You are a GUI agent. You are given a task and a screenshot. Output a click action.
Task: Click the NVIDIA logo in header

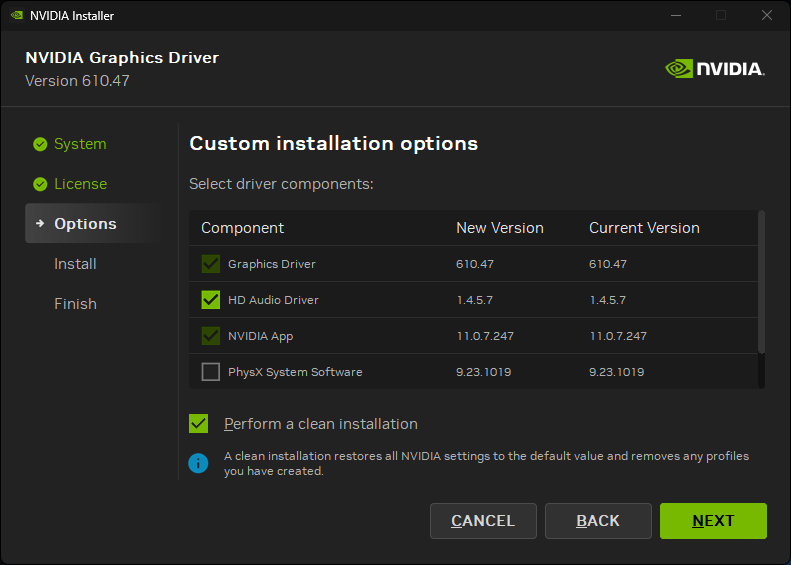(x=715, y=69)
